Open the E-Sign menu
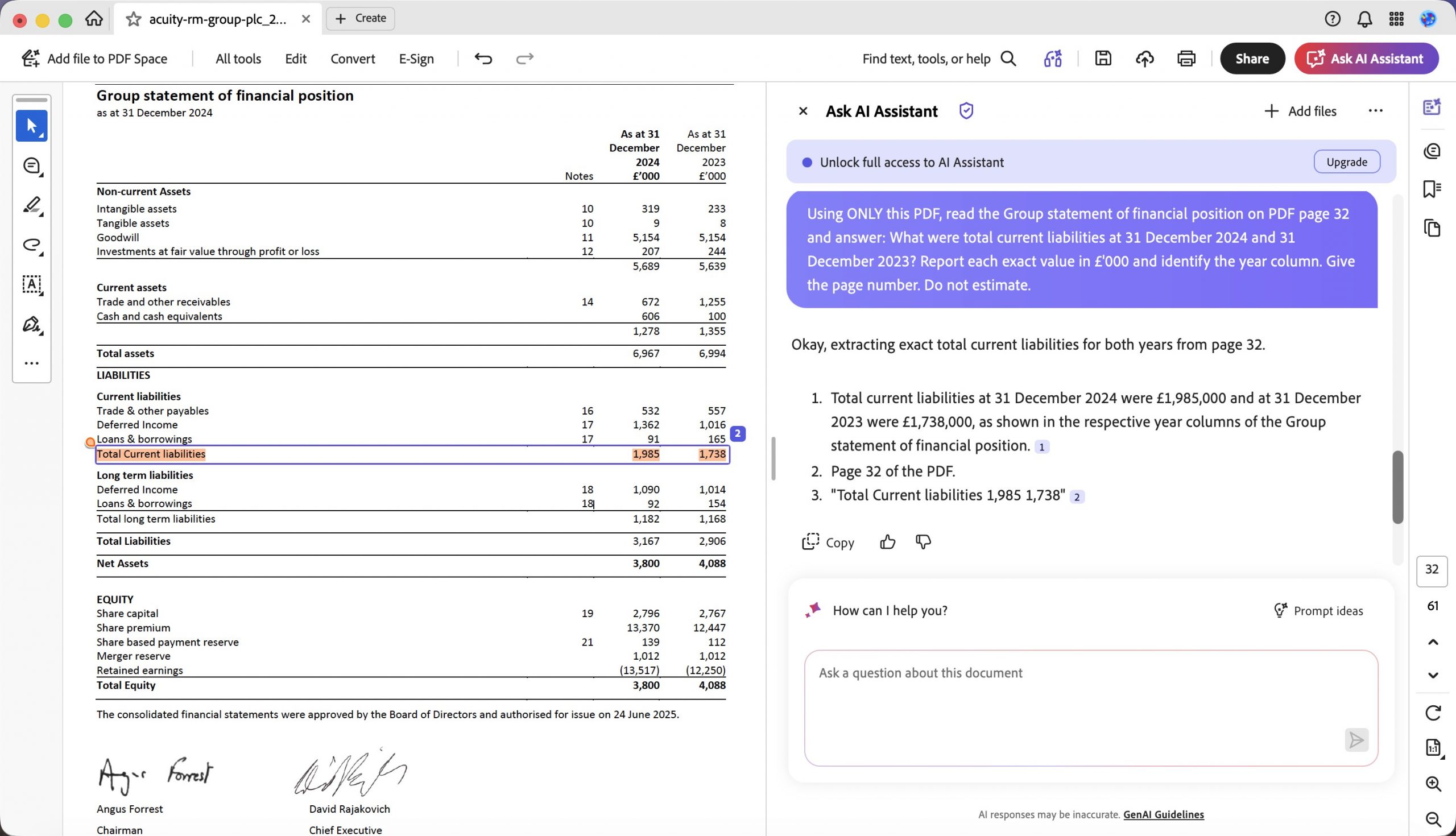This screenshot has height=836, width=1456. point(416,59)
